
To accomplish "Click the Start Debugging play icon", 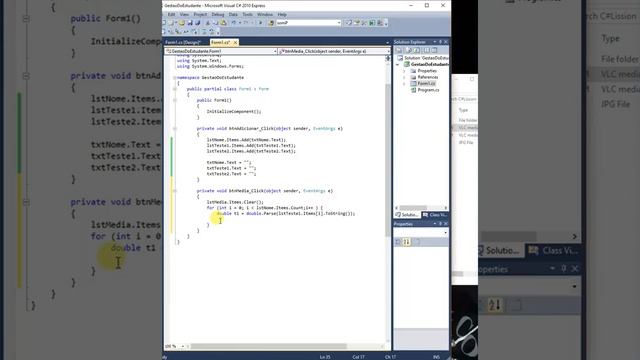I will pyautogui.click(x=260, y=23).
